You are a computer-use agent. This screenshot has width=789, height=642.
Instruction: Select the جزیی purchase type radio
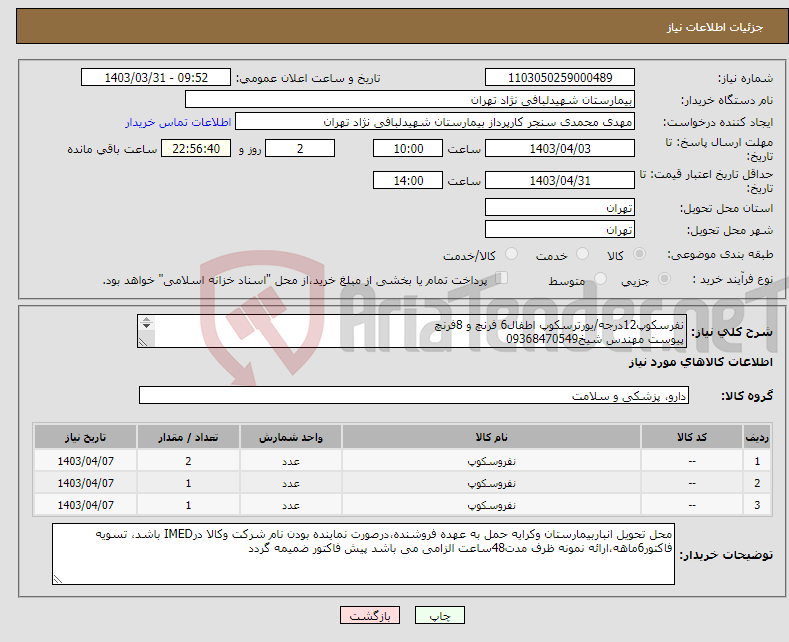pyautogui.click(x=664, y=278)
